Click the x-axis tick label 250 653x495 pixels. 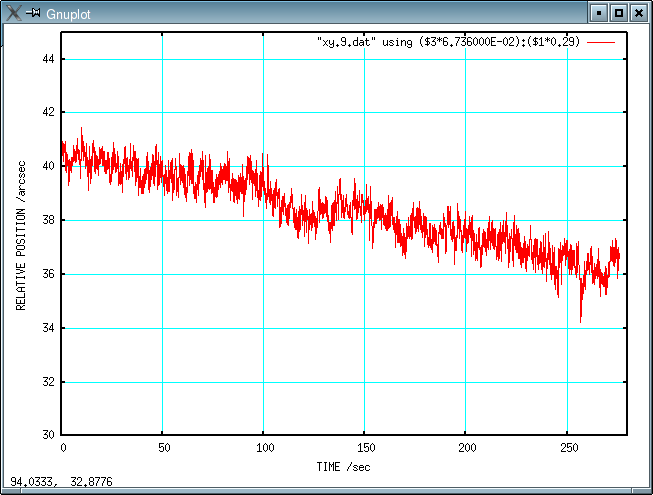569,448
